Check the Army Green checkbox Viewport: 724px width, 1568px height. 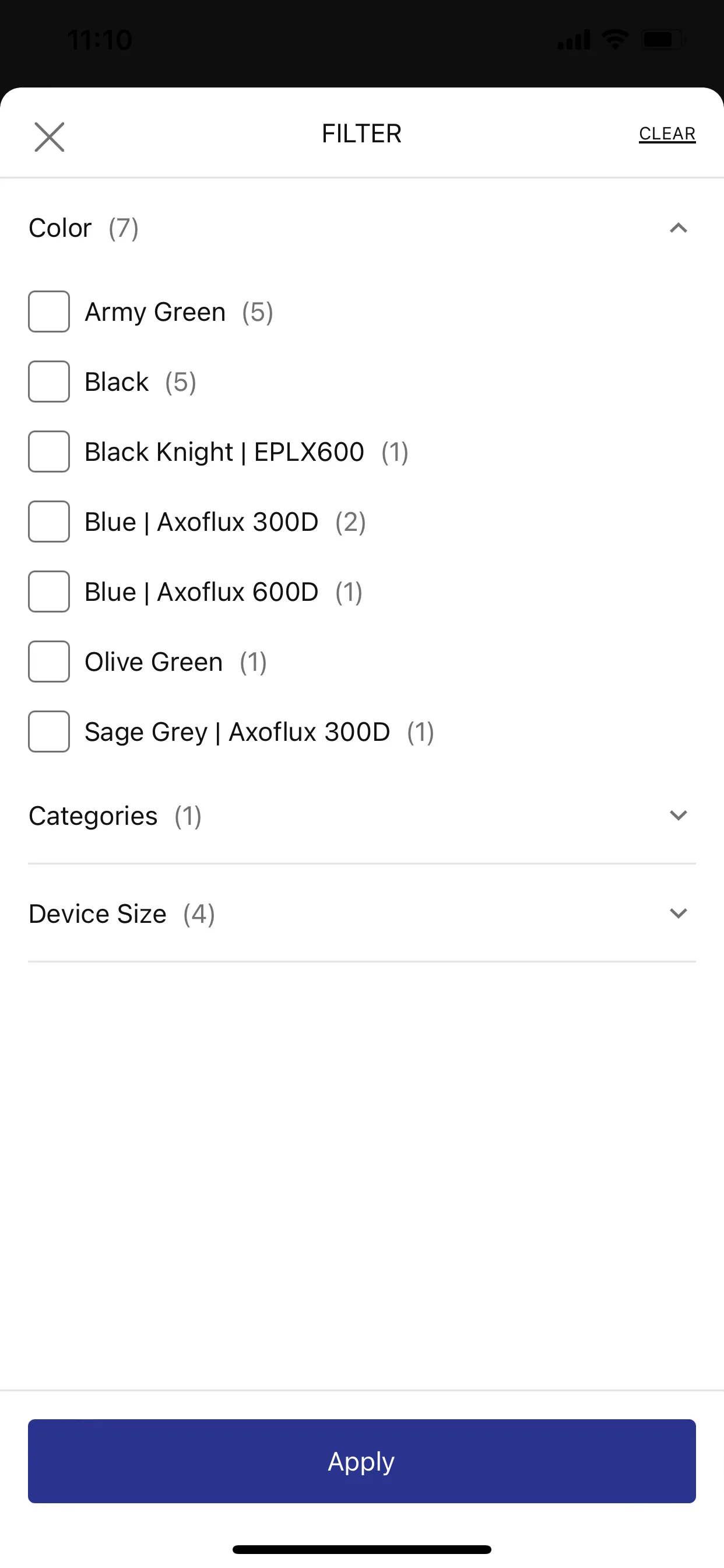[48, 311]
